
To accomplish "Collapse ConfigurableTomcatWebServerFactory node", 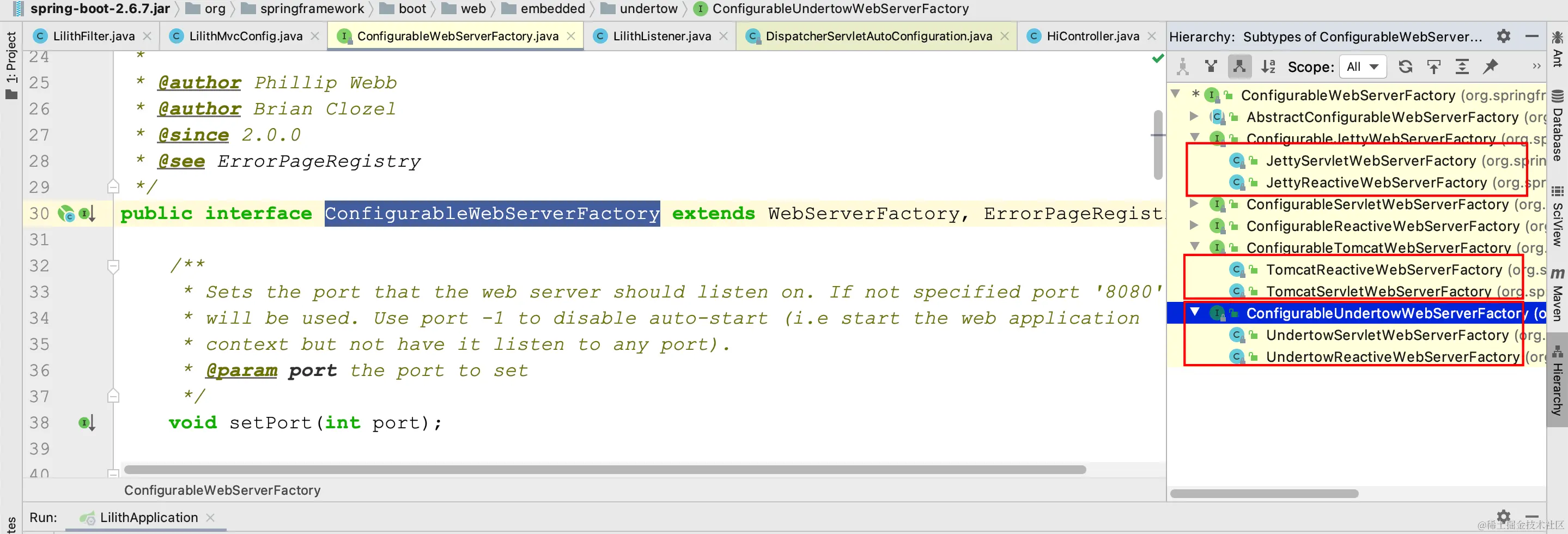I will point(1195,247).
